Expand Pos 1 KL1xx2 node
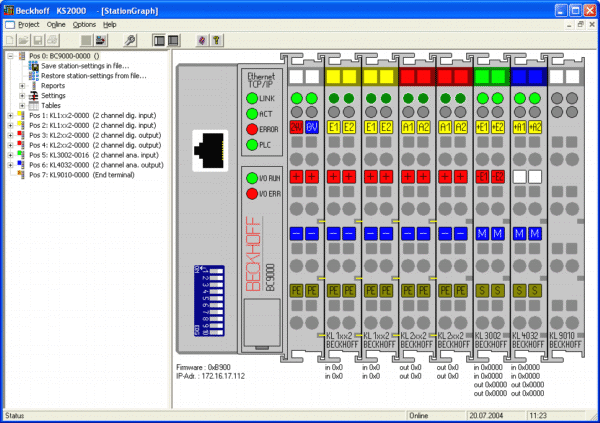 tap(10, 116)
